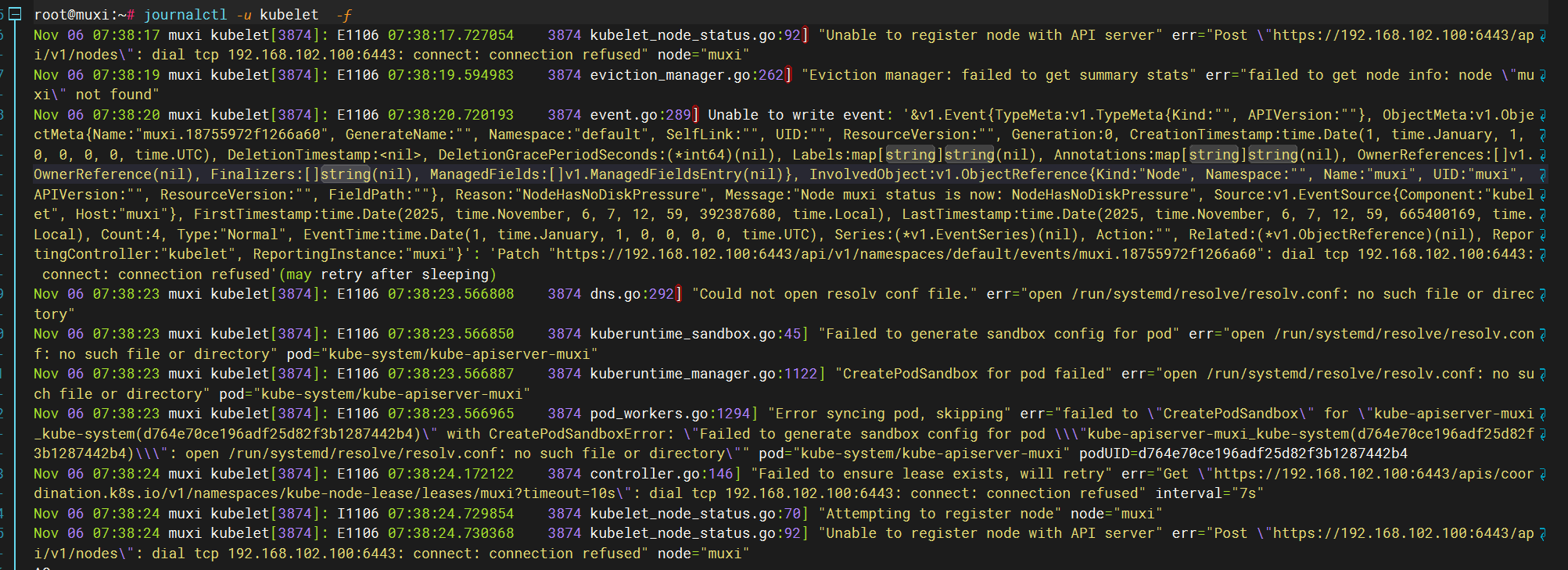Click the 'root@muxi' shell prompt text
Image resolution: width=1568 pixels, height=570 pixels.
pyautogui.click(x=75, y=15)
